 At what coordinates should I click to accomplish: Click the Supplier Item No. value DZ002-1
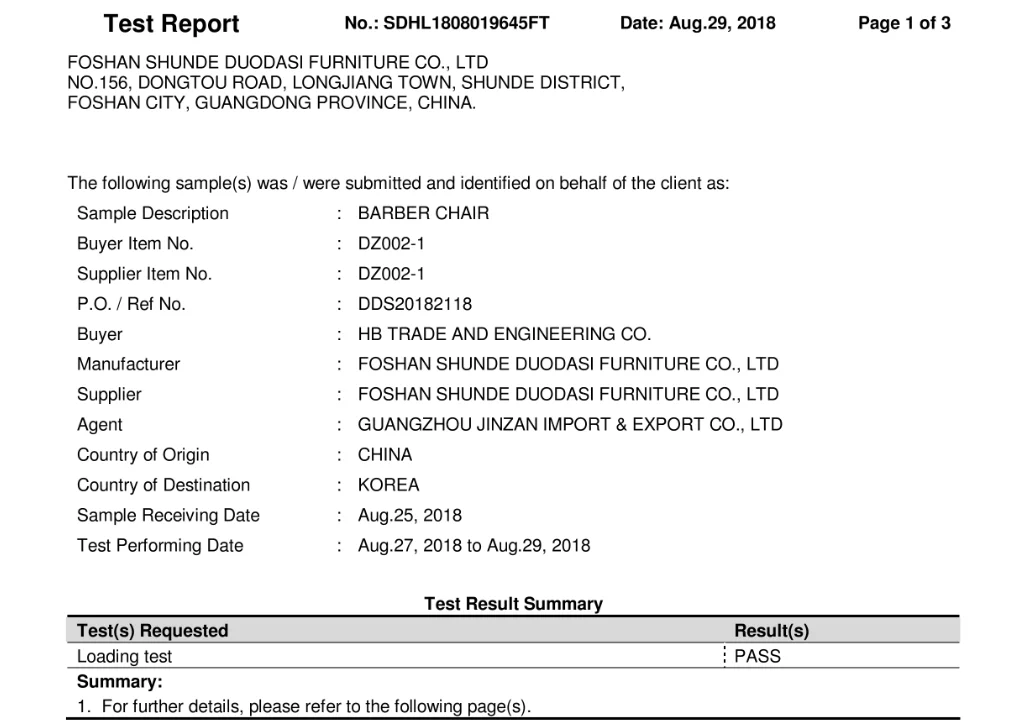(x=391, y=274)
